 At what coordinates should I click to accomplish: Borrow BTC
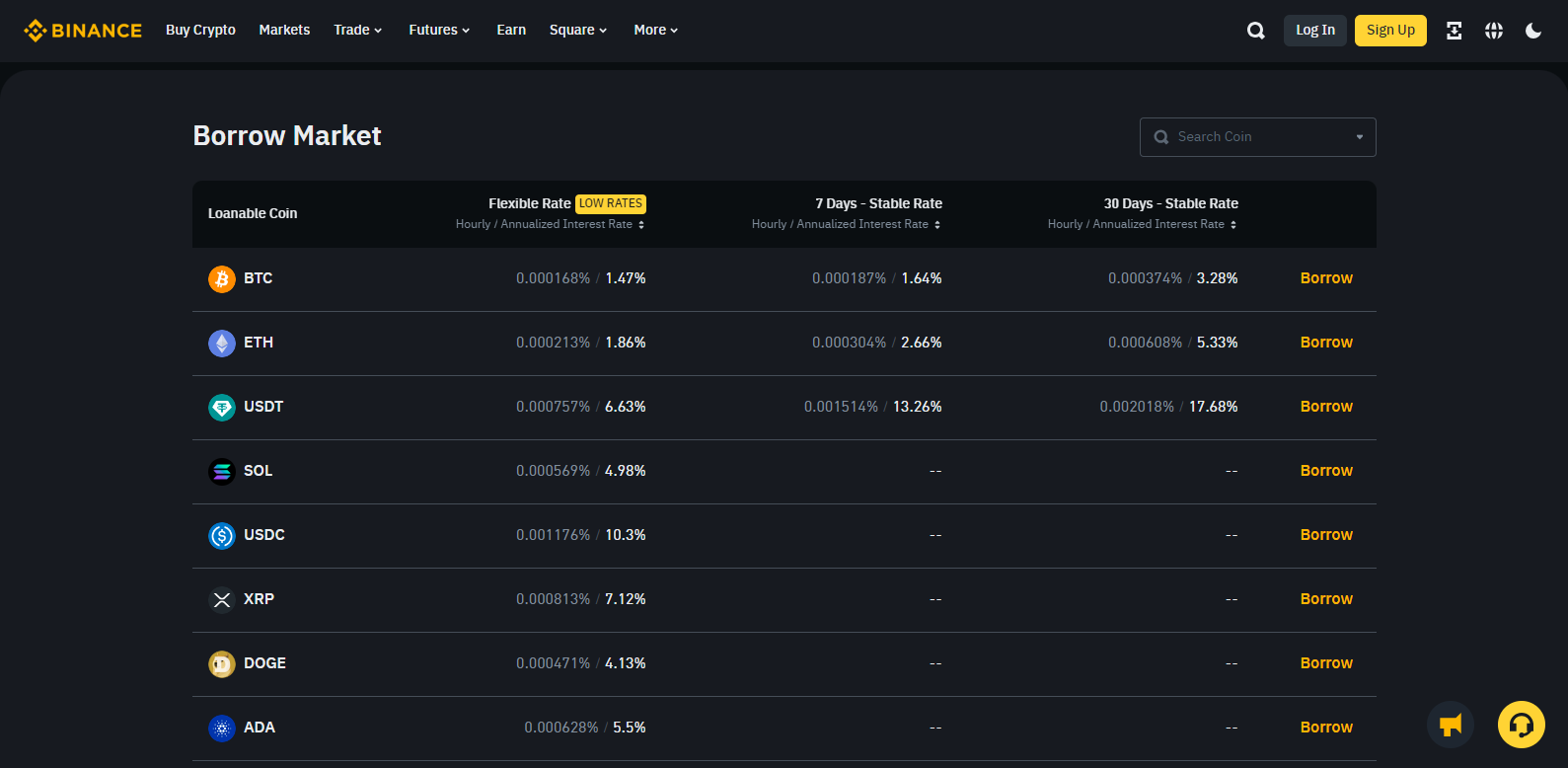[x=1326, y=278]
